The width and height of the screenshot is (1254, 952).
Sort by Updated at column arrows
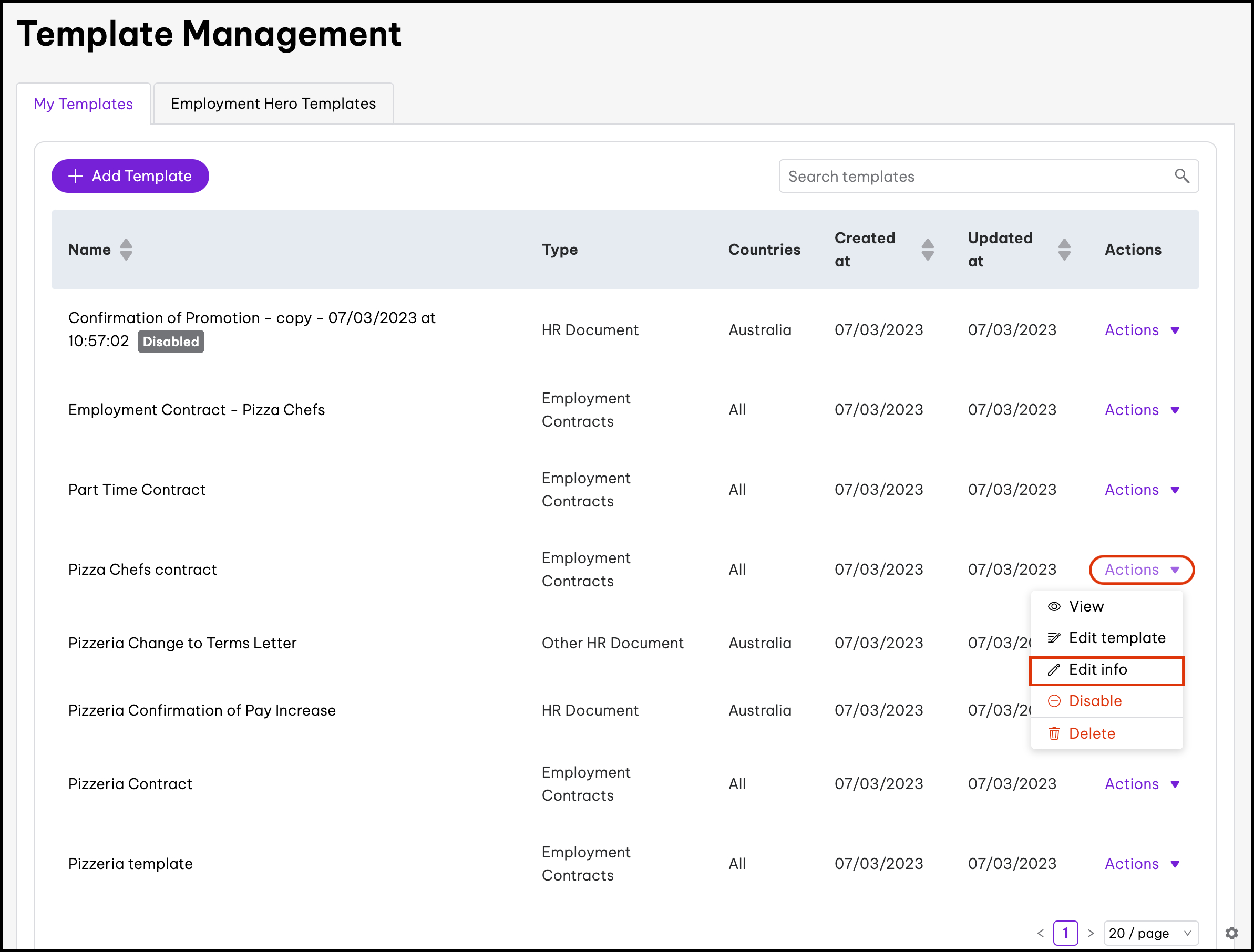coord(1064,250)
